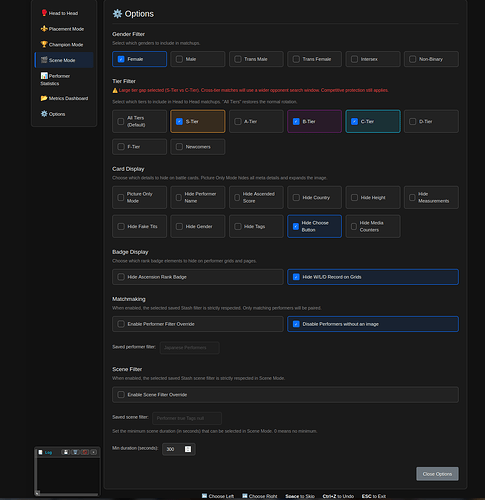
Task: Open Performer Statistics in the sidebar
Action: [64, 79]
